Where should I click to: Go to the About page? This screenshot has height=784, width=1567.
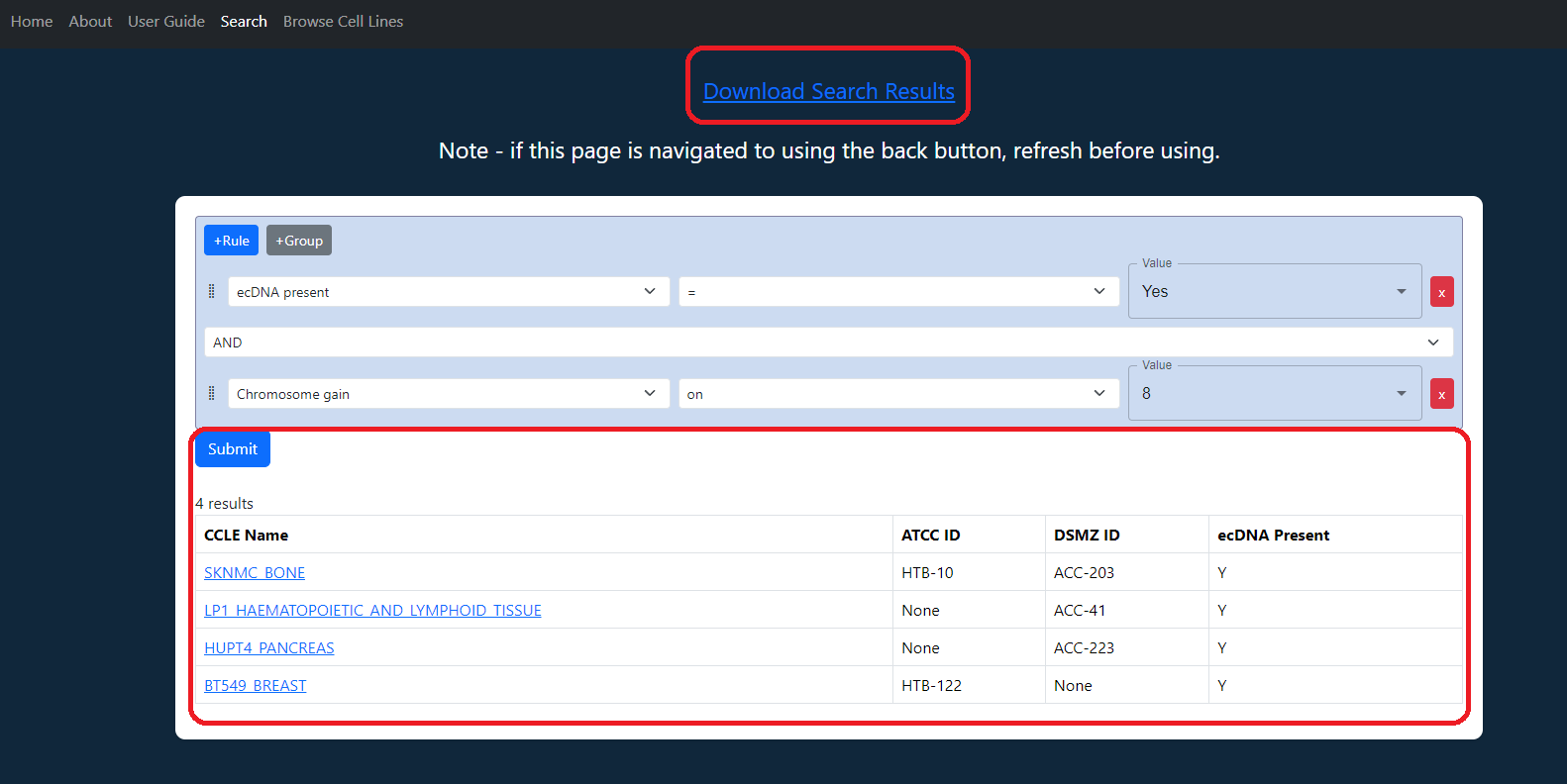click(x=90, y=21)
